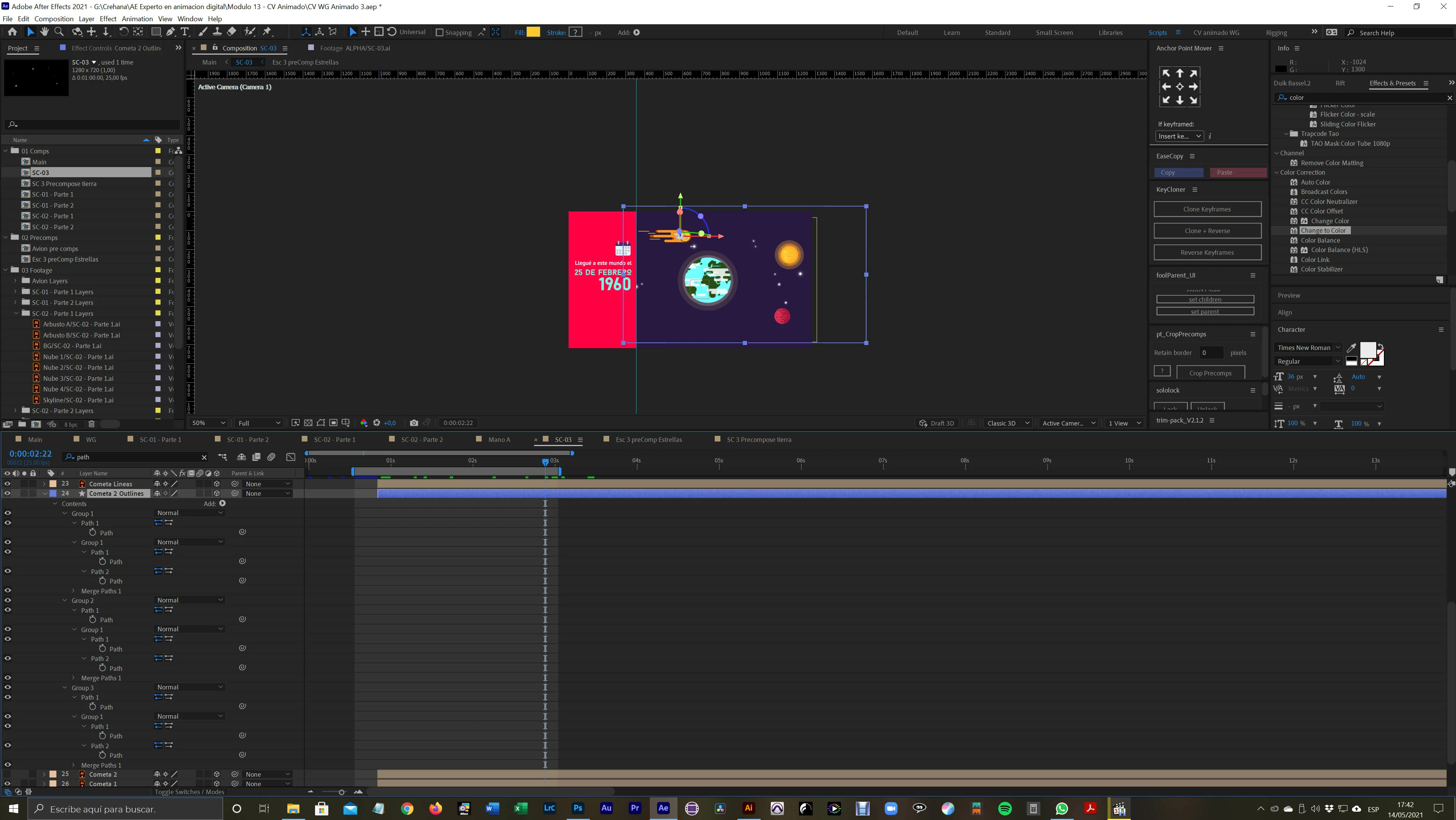Hide the Cometa Lineas layer
The width and height of the screenshot is (1456, 820).
pyautogui.click(x=7, y=484)
